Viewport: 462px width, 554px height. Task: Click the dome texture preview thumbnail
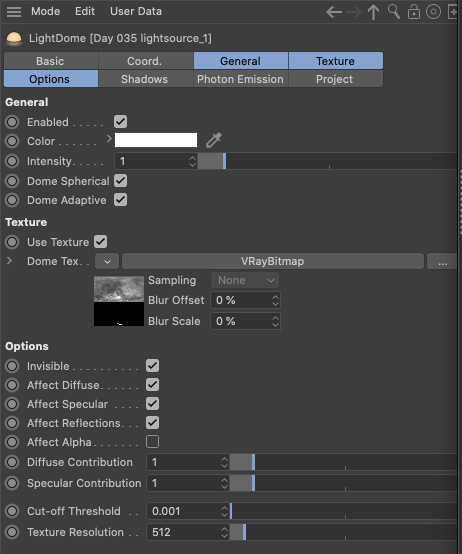119,301
